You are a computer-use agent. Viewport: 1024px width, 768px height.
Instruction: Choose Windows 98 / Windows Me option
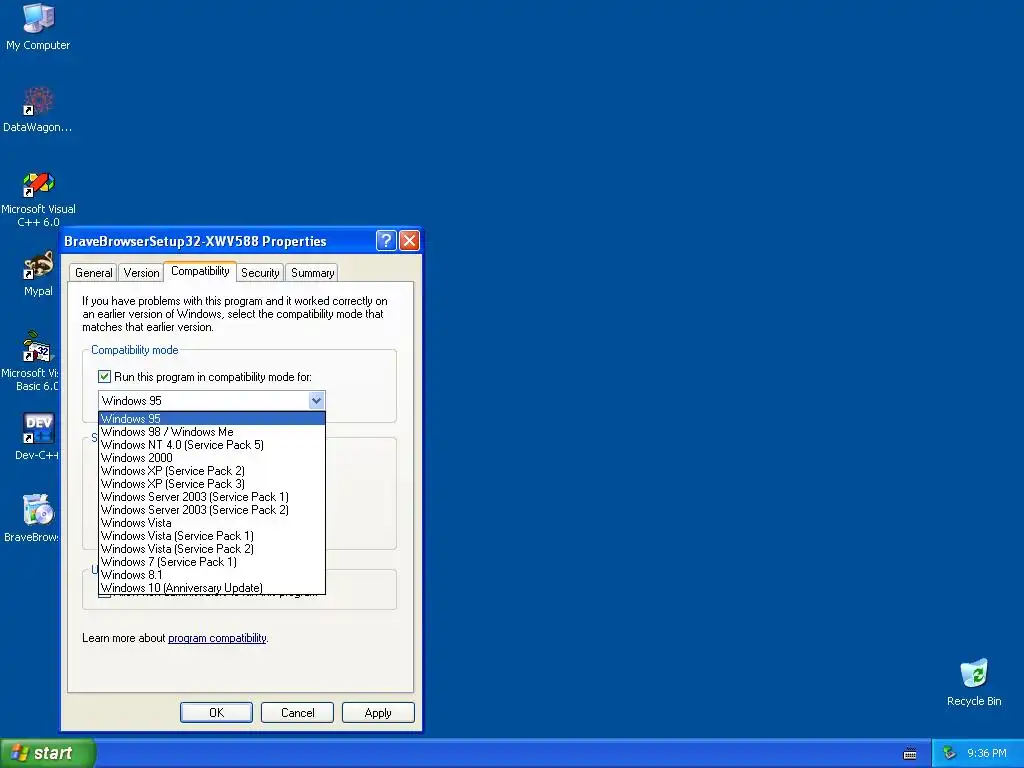point(212,432)
